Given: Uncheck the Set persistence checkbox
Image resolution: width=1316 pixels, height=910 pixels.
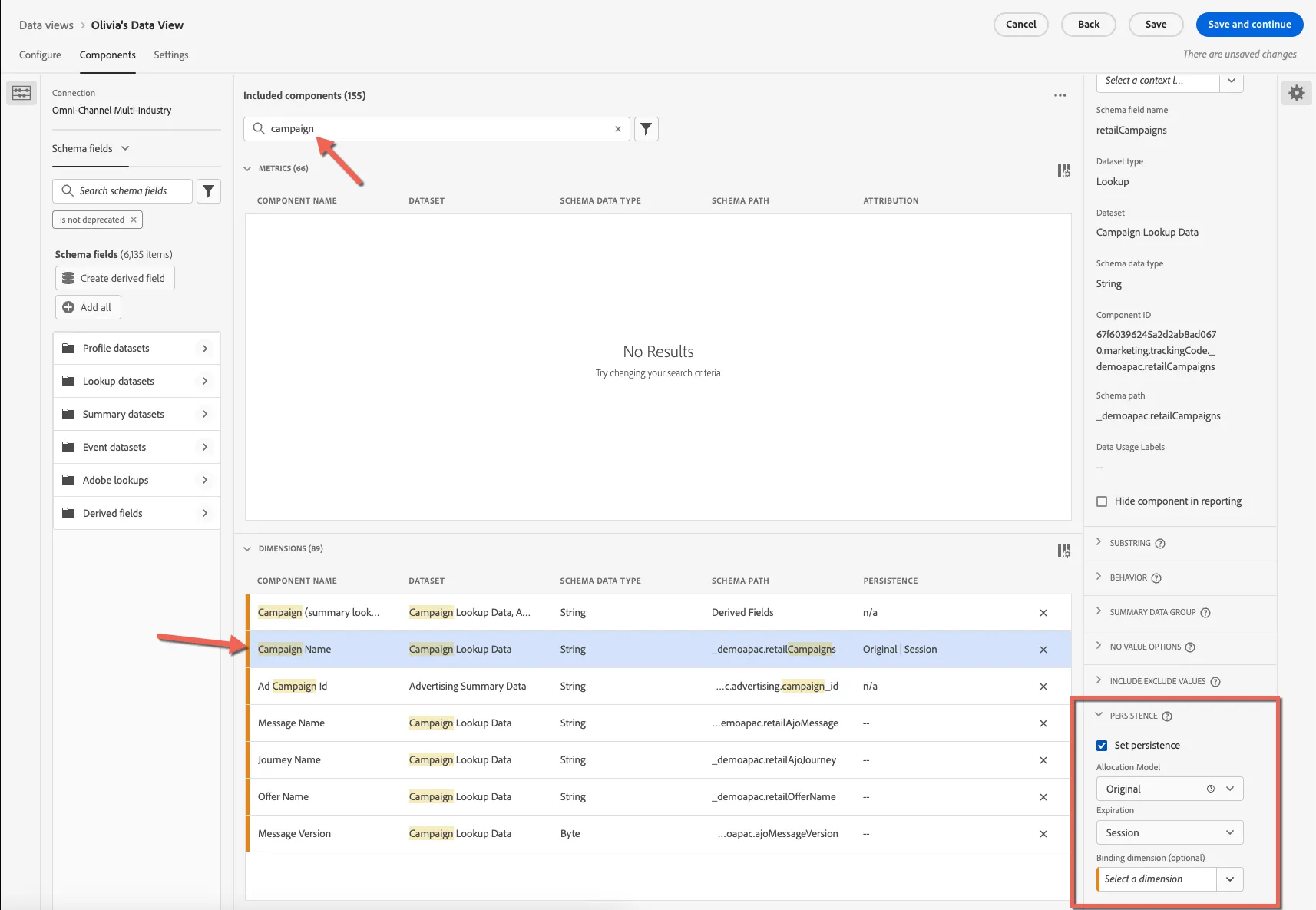Looking at the screenshot, I should click(x=1102, y=746).
